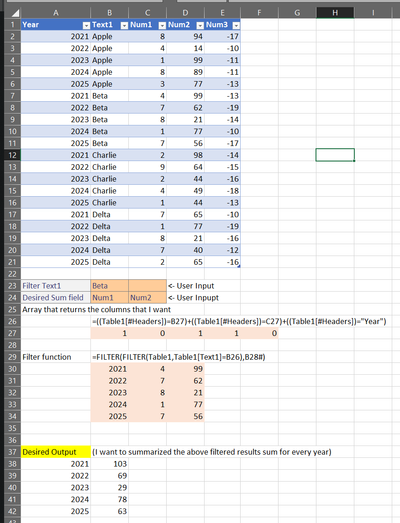Select the Delta cell in row 21
The width and height of the screenshot is (400, 523).
pyautogui.click(x=109, y=262)
